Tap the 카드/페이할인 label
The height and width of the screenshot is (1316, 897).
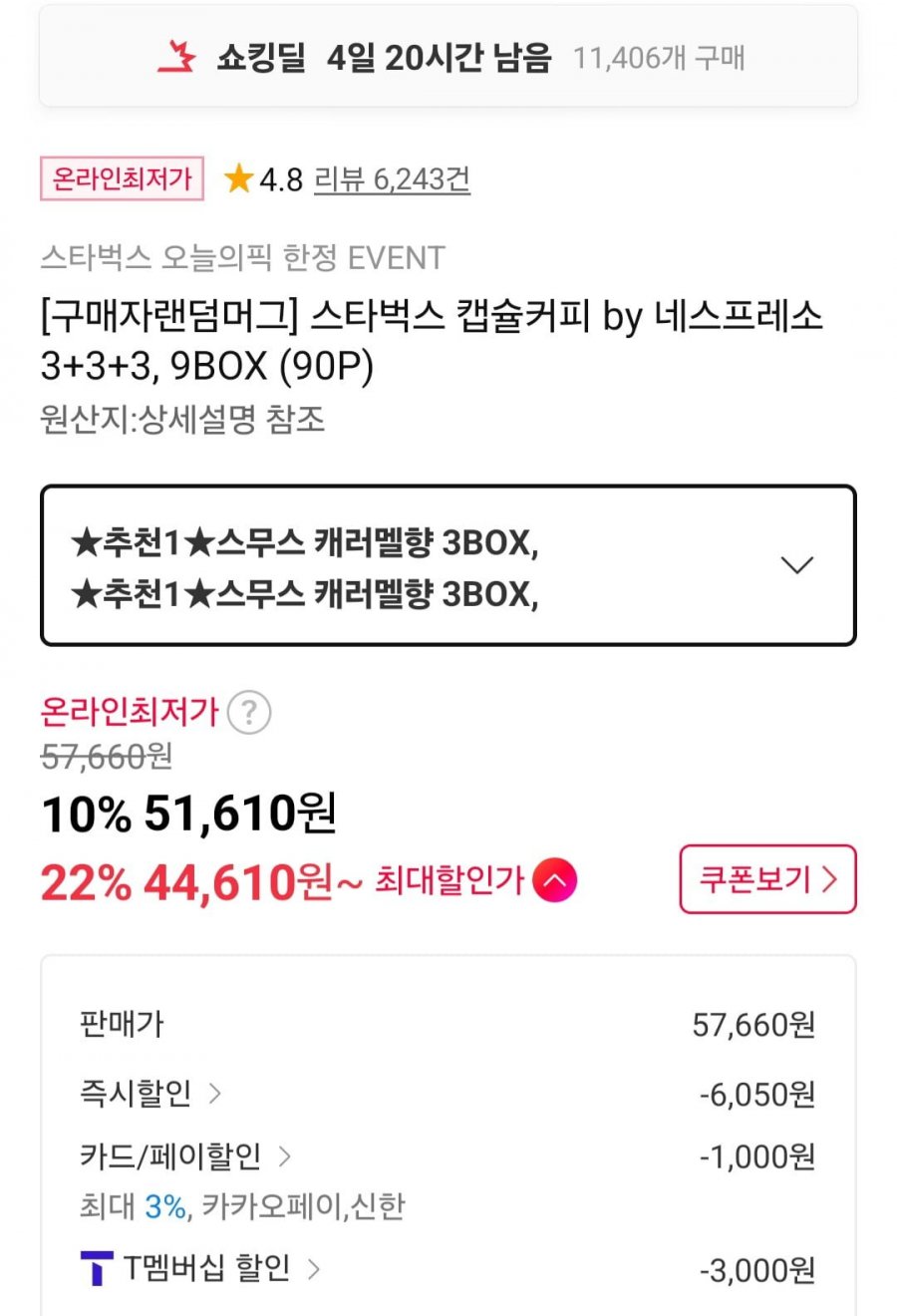click(x=170, y=1155)
